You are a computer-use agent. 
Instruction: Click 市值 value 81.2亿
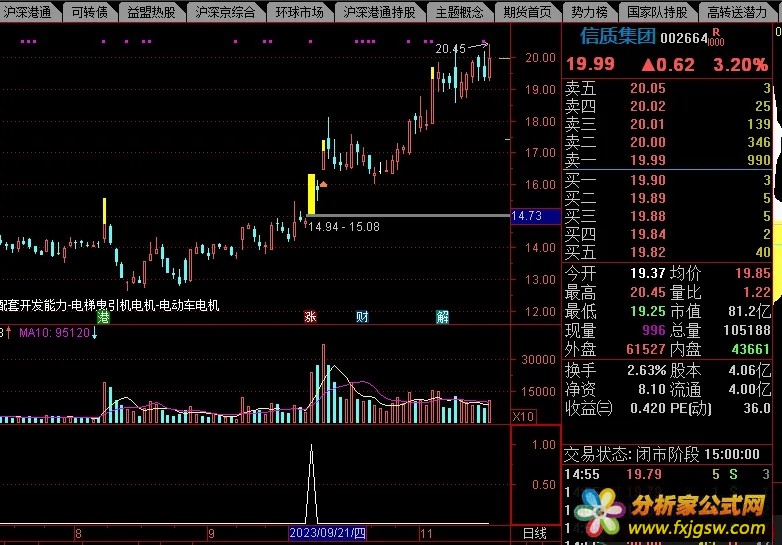(749, 311)
